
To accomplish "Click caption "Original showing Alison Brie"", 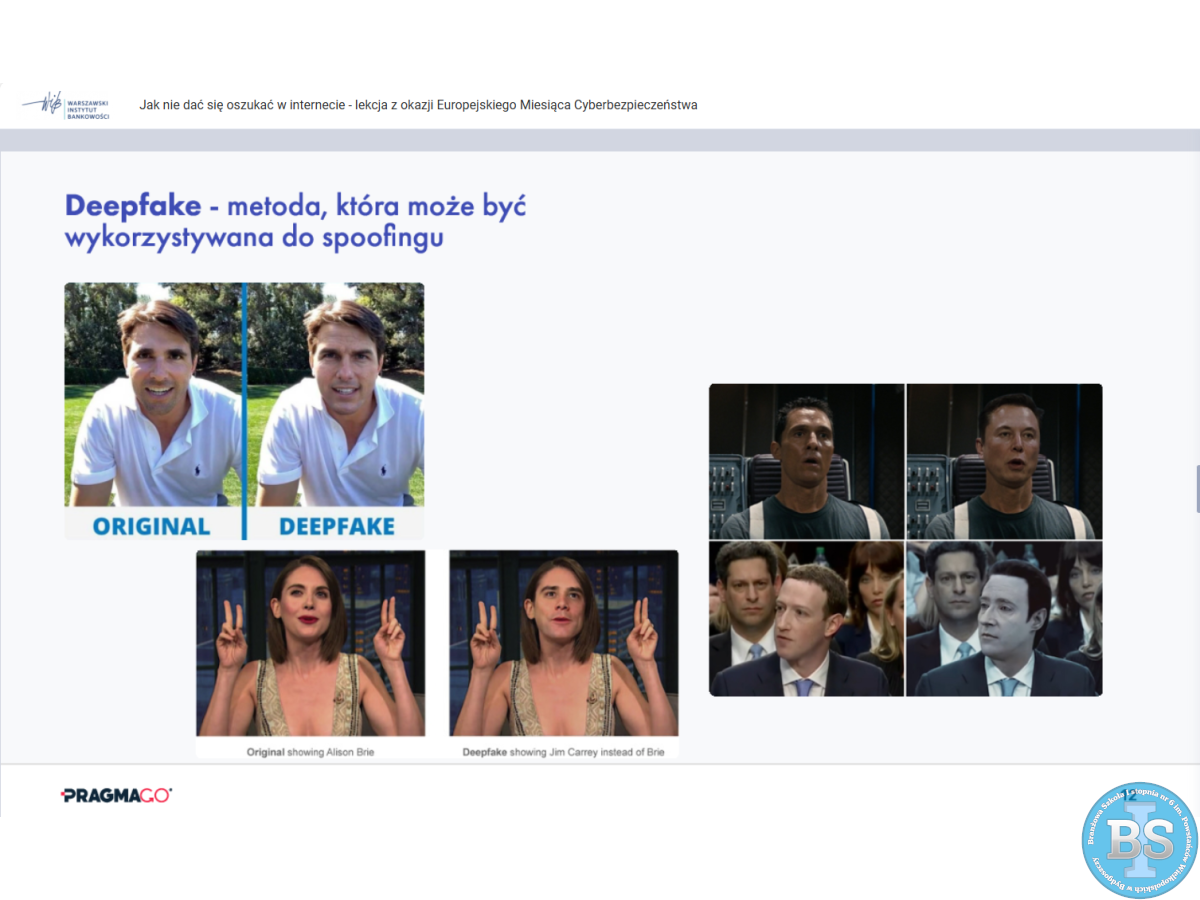I will tap(310, 751).
